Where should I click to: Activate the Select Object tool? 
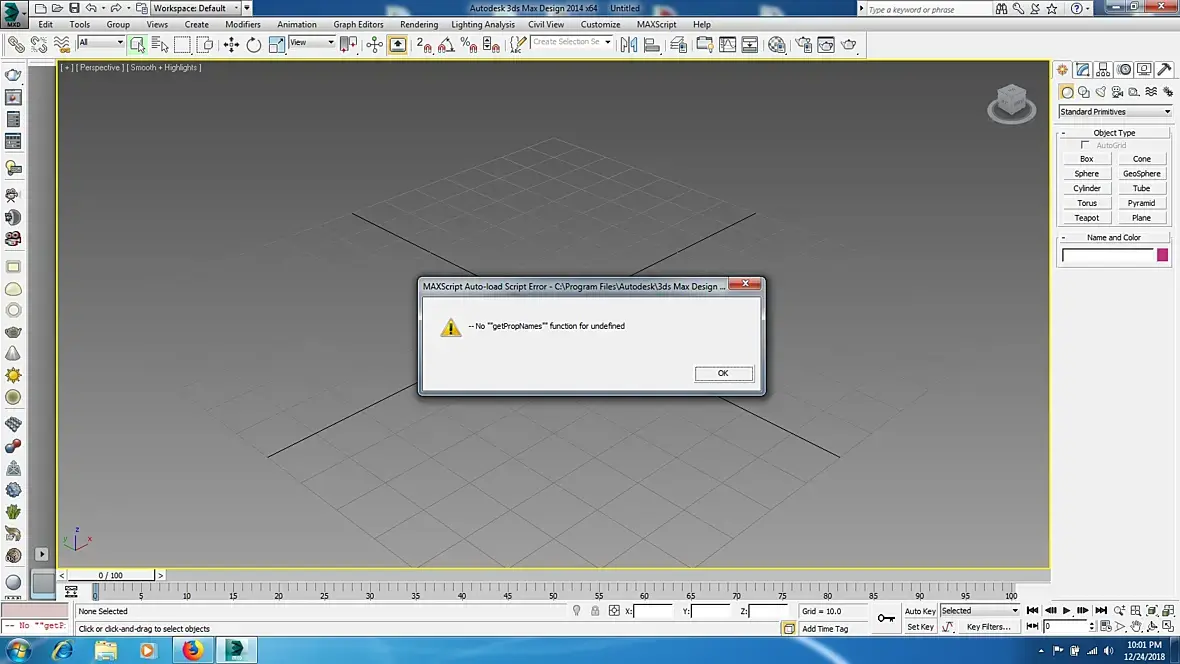pos(137,45)
